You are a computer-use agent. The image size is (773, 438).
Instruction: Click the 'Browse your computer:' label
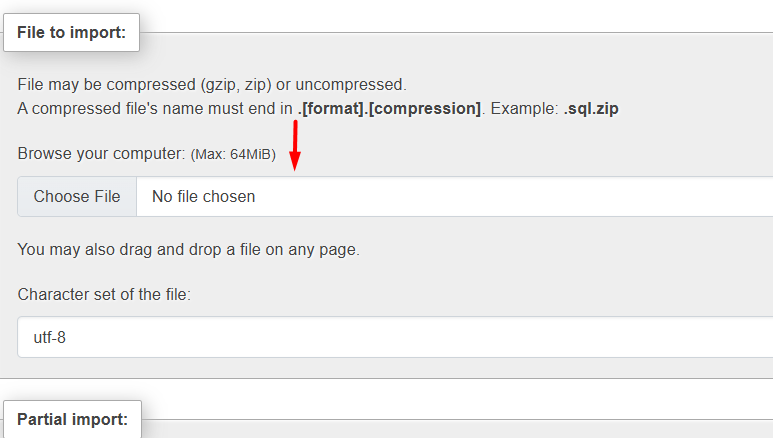[x=101, y=155]
